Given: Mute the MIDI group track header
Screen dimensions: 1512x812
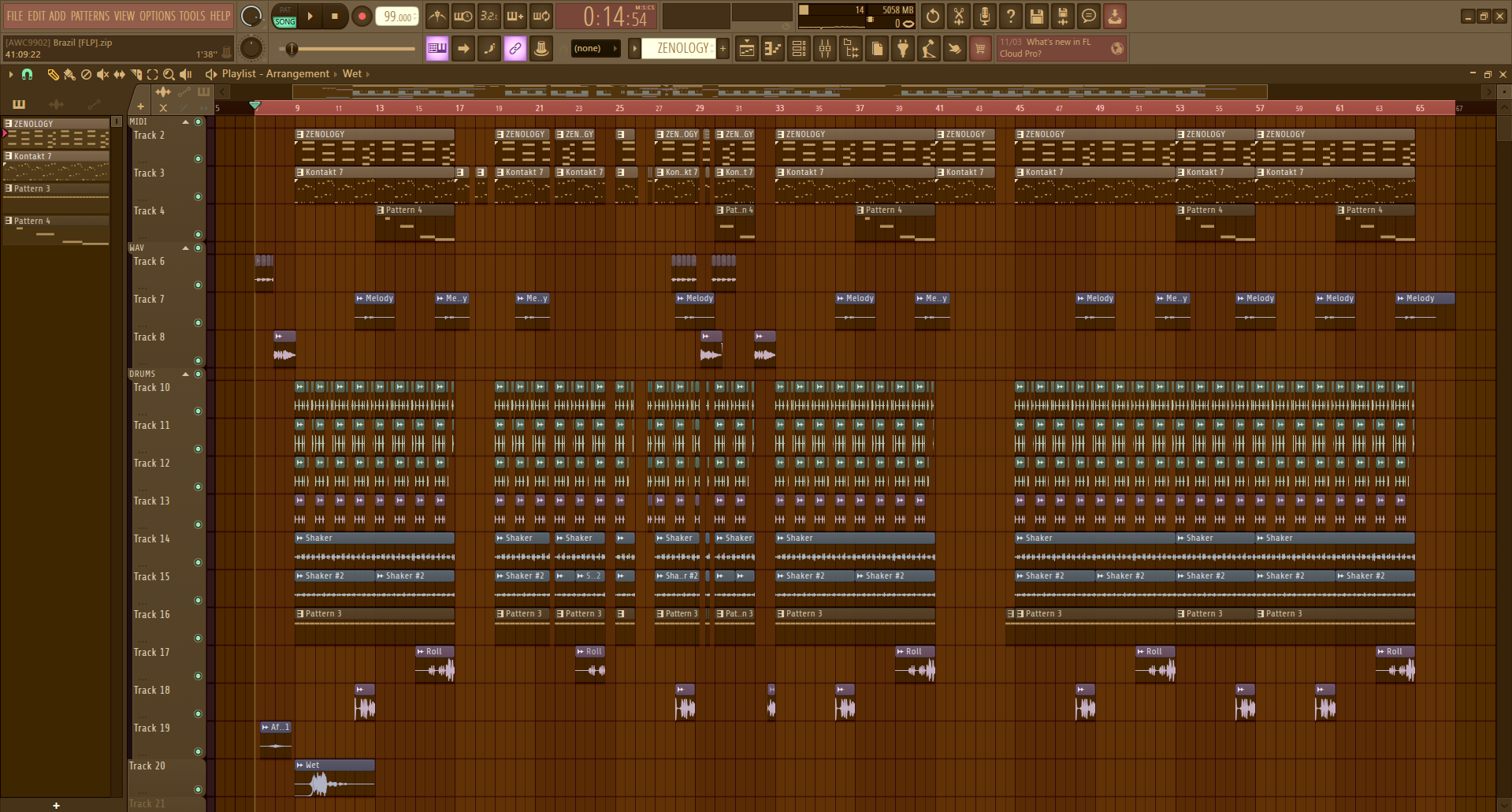Looking at the screenshot, I should pyautogui.click(x=198, y=122).
